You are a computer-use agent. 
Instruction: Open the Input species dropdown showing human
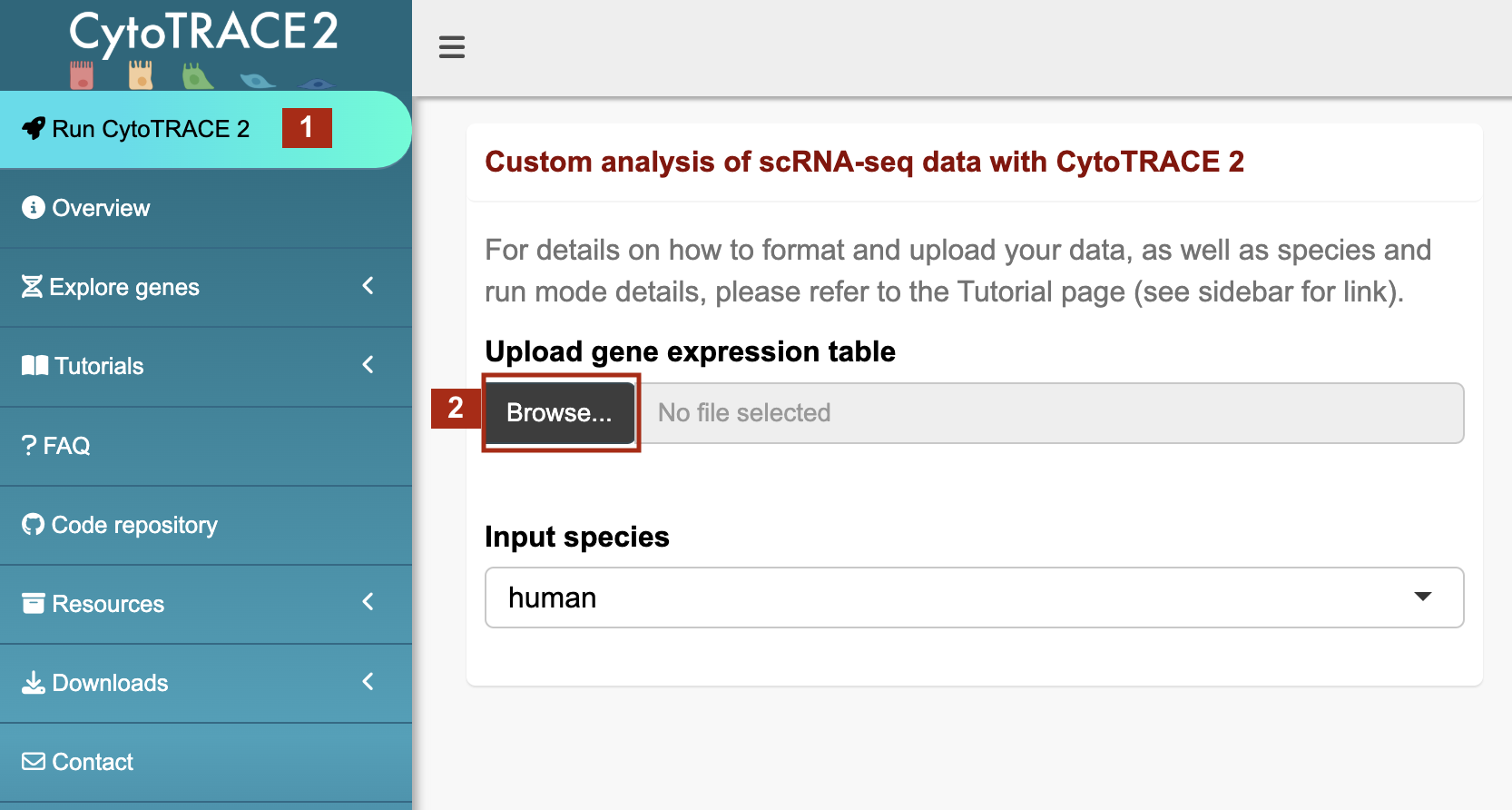pos(975,598)
